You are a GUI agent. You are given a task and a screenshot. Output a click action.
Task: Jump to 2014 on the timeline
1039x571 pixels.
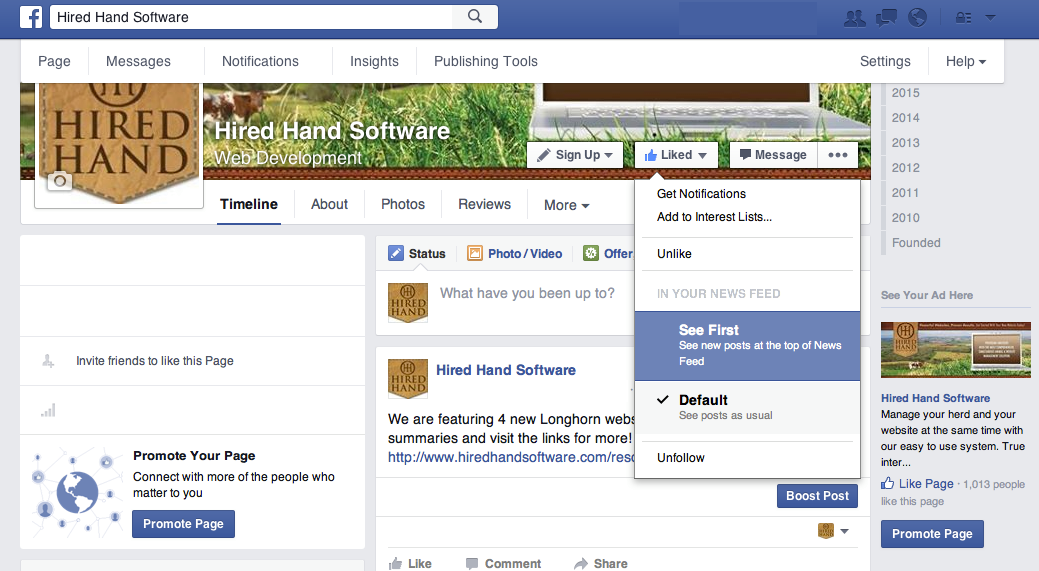pyautogui.click(x=905, y=118)
